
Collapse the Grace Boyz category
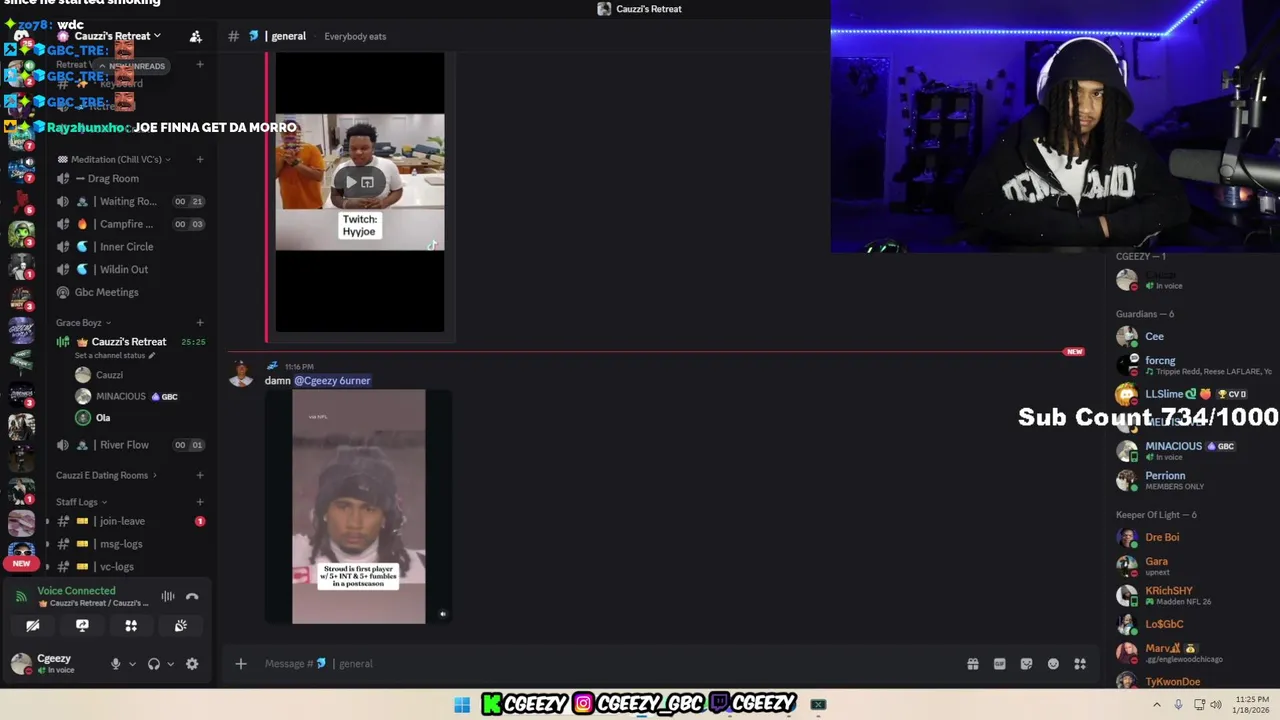click(84, 323)
